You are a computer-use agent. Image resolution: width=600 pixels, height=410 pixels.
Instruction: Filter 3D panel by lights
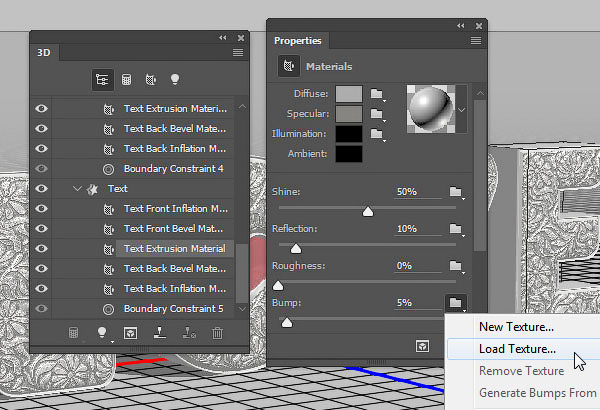175,79
